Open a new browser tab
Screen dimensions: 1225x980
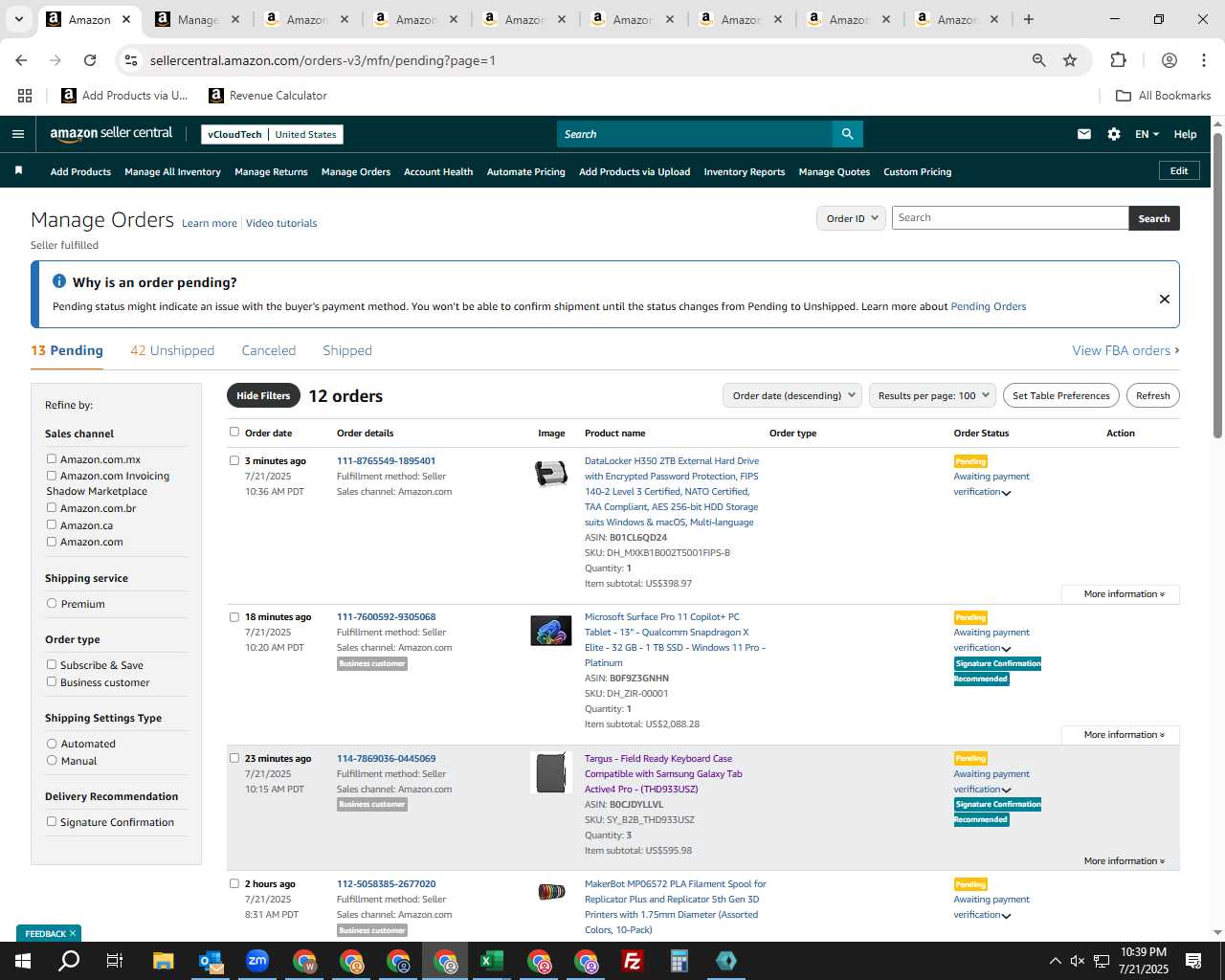1029,19
